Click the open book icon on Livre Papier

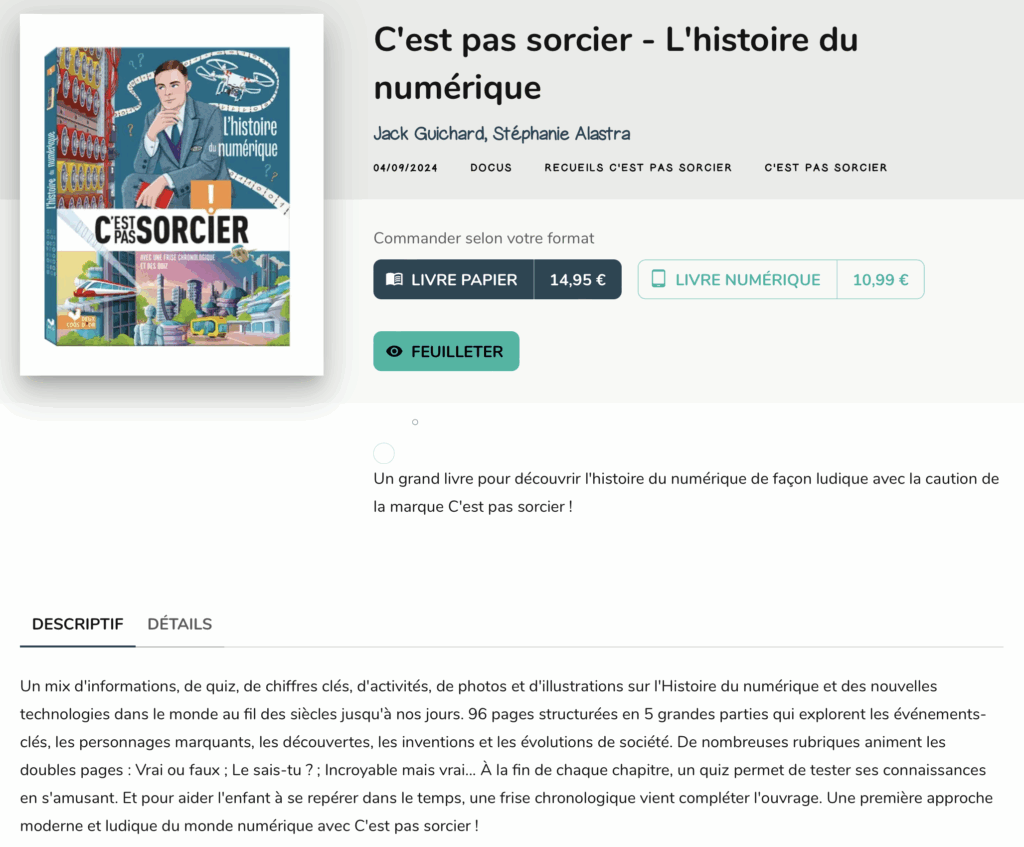tap(394, 280)
